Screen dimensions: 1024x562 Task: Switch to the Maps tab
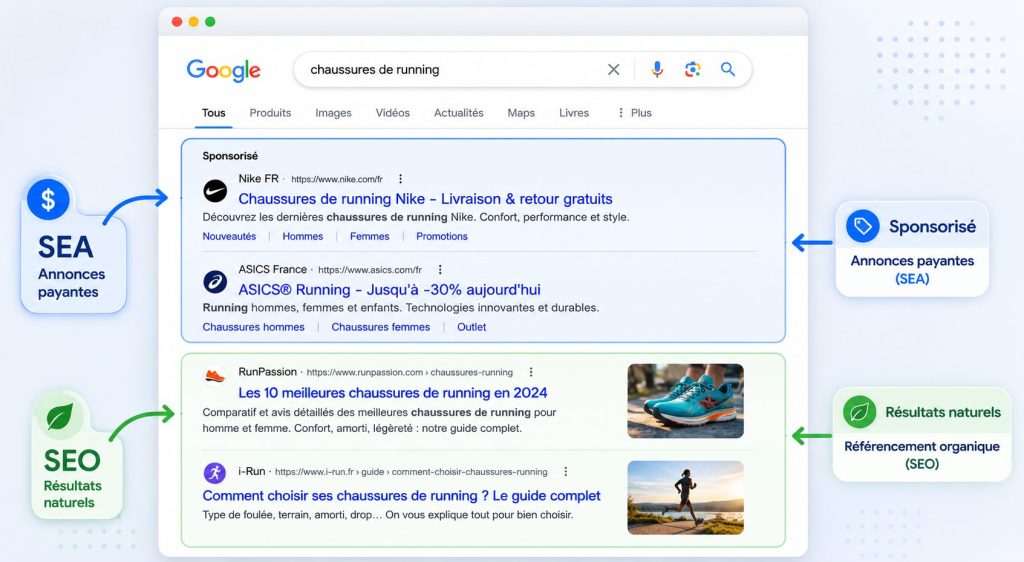tap(521, 113)
